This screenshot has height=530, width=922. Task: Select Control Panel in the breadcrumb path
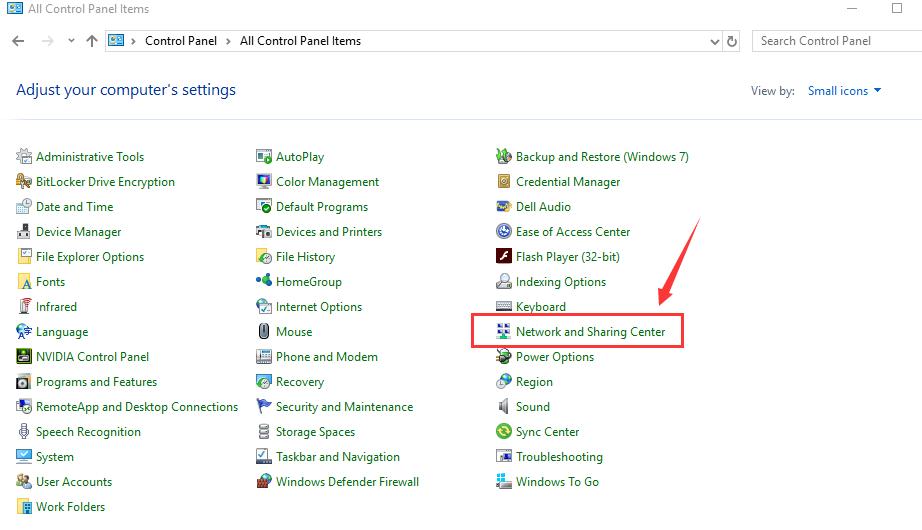181,41
